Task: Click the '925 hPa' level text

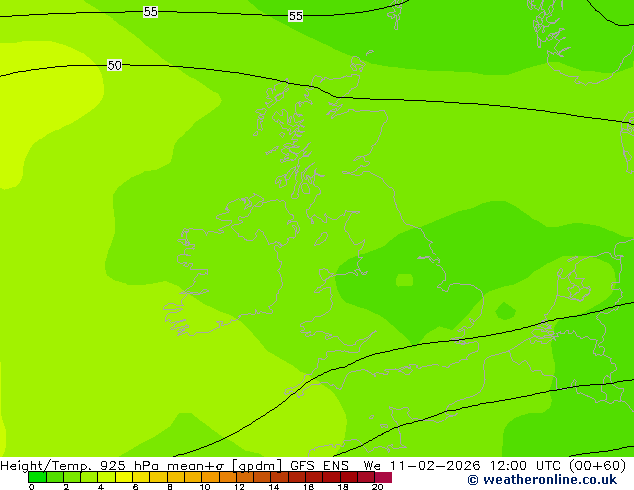Action: coord(129,466)
